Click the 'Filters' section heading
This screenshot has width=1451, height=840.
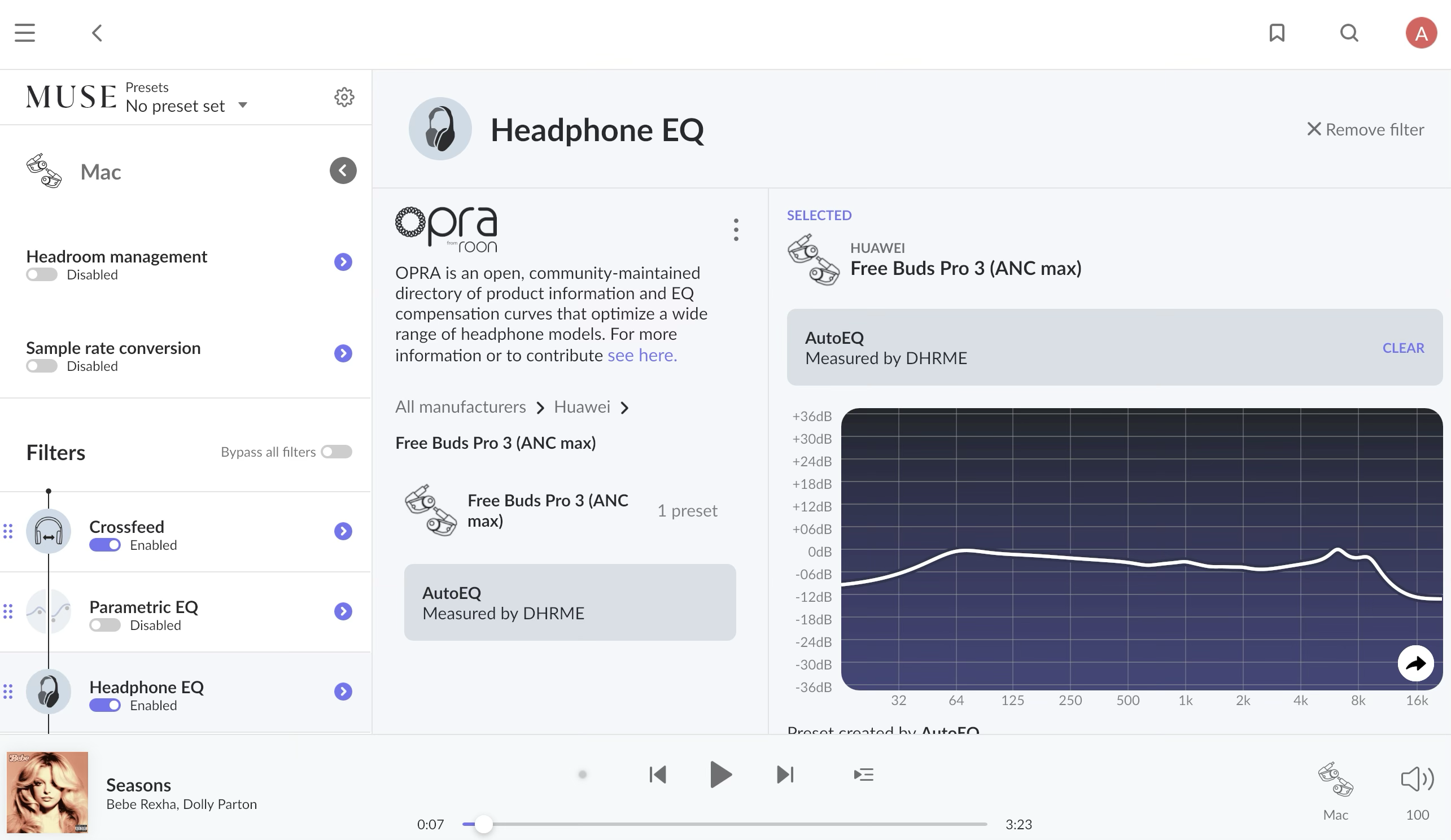(56, 453)
